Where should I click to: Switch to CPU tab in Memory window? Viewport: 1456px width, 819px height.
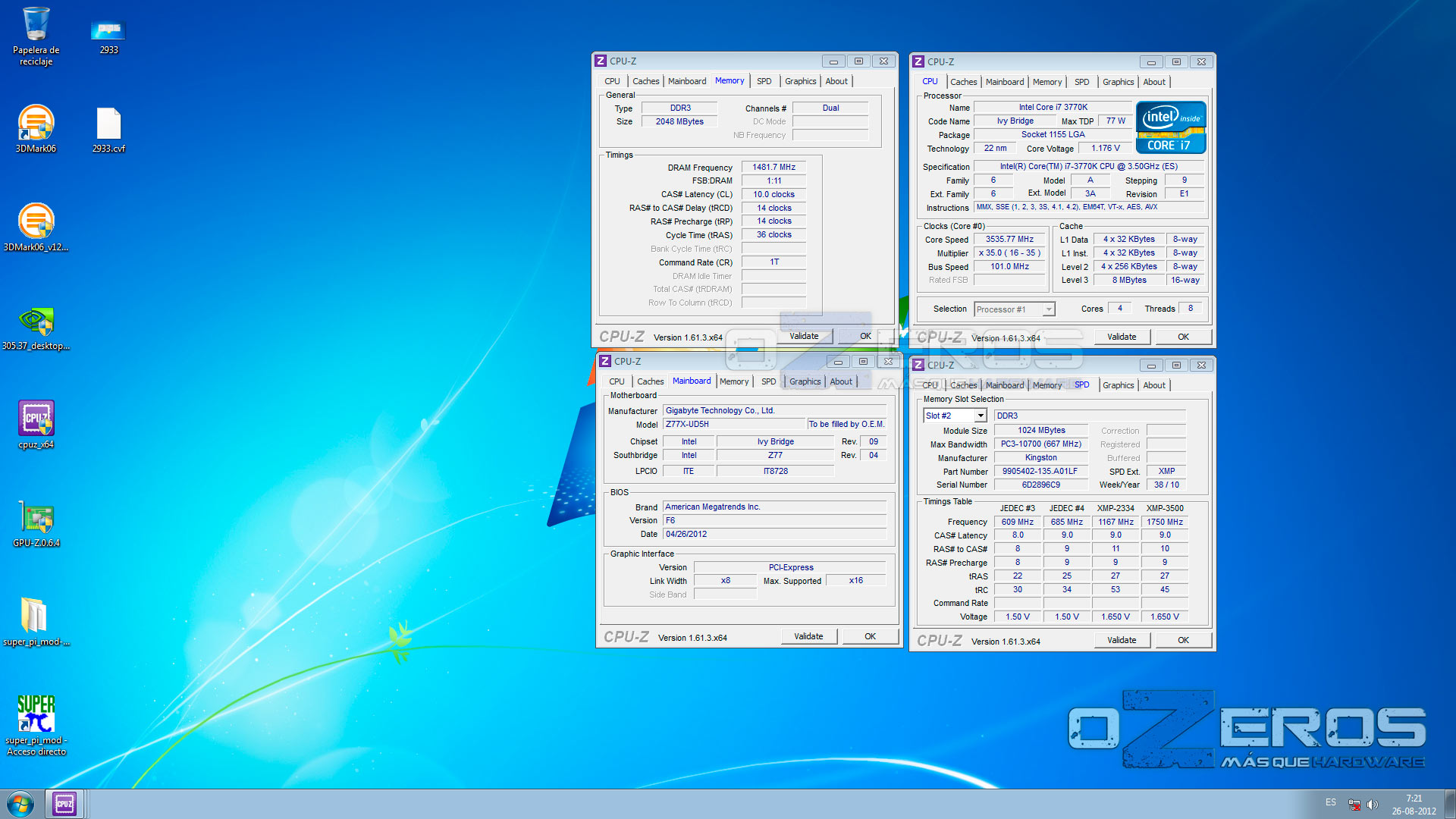pyautogui.click(x=612, y=81)
